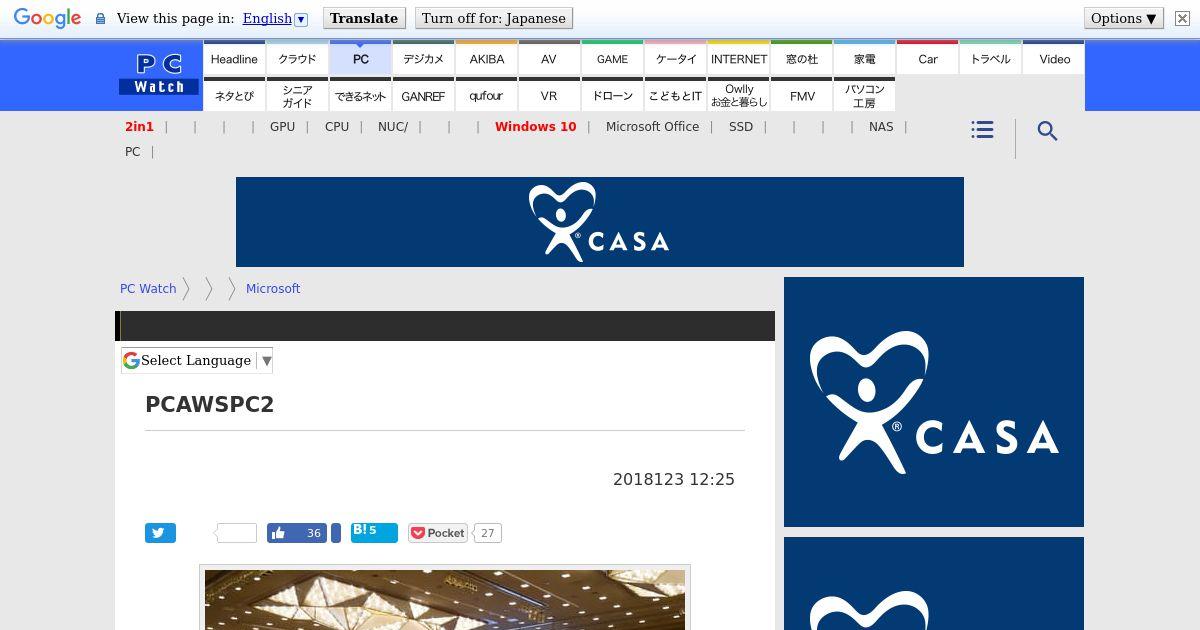1200x630 pixels.
Task: Open the English language dropdown
Action: (x=275, y=18)
